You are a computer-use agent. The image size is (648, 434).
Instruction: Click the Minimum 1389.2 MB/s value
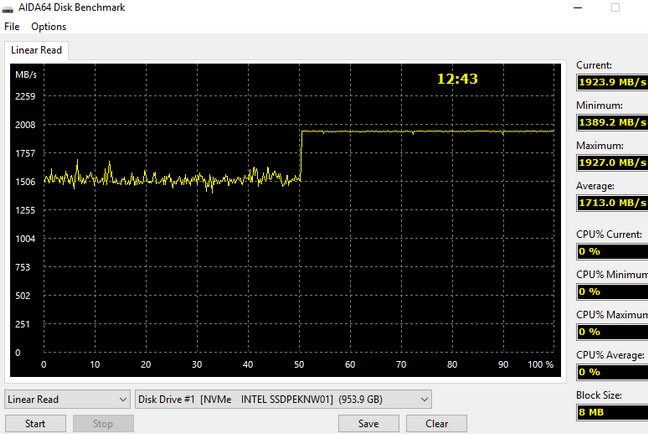click(x=612, y=122)
